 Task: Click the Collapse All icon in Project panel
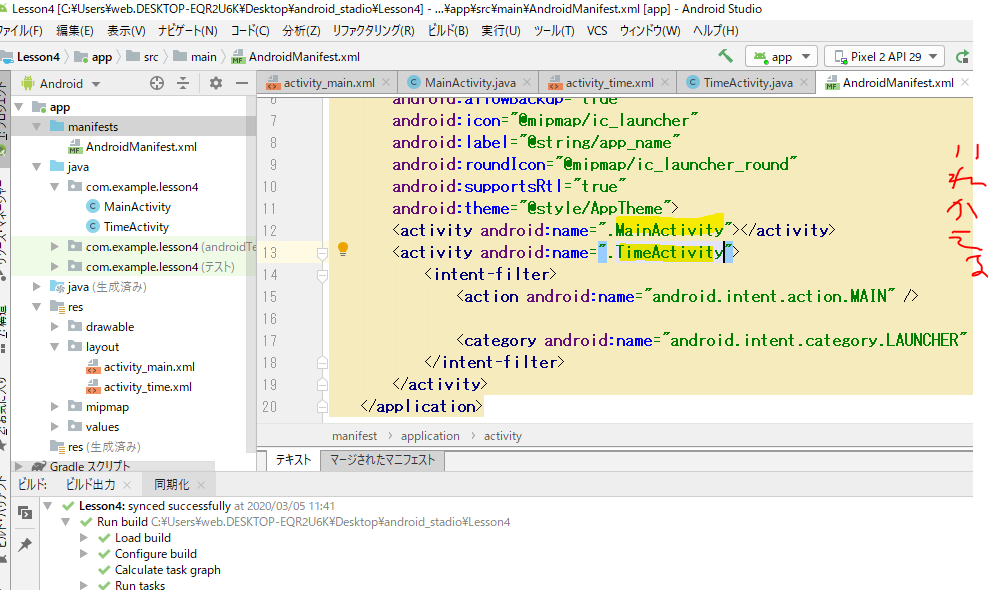183,83
